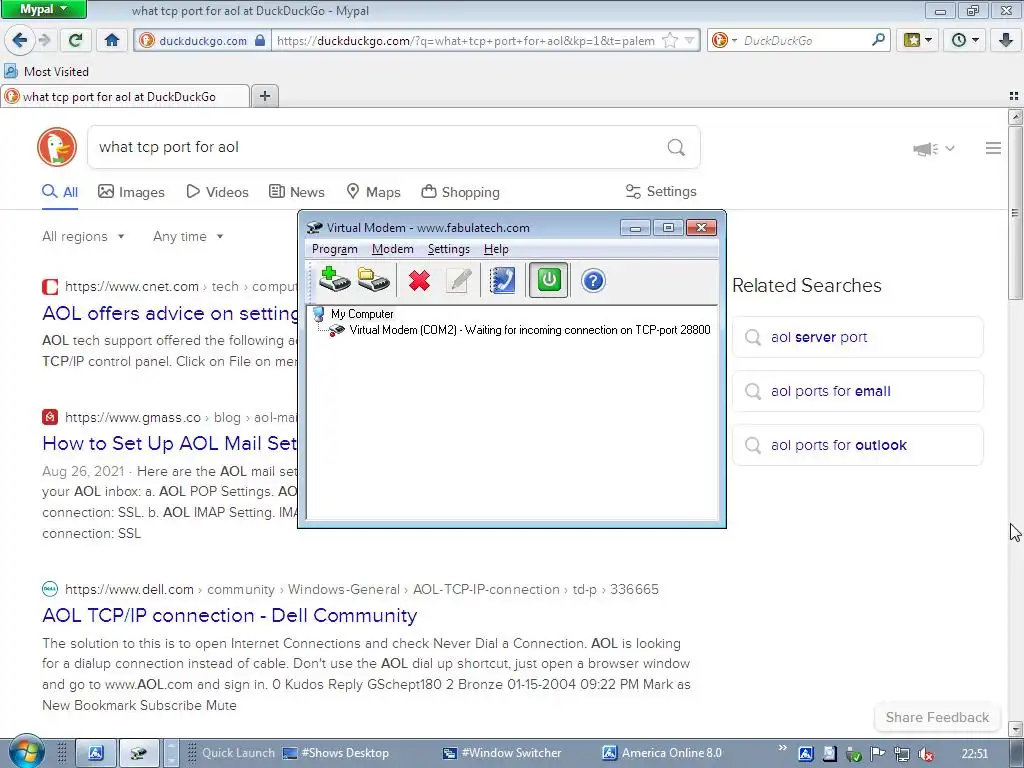Image resolution: width=1024 pixels, height=768 pixels.
Task: Open a new tab with plus button
Action: (x=264, y=96)
